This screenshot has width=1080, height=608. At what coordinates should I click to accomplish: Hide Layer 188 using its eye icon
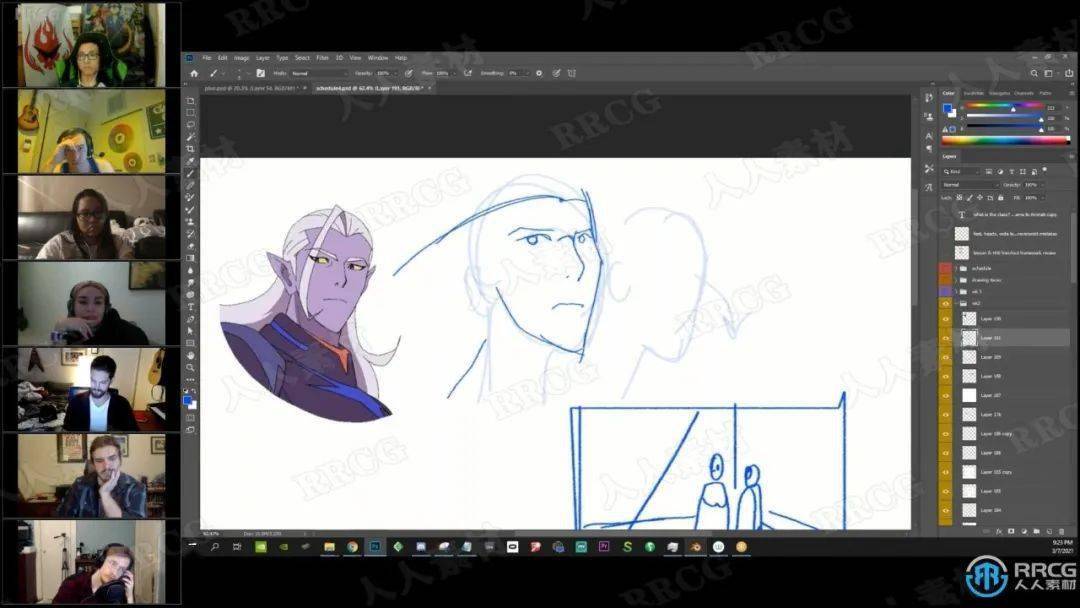click(946, 377)
